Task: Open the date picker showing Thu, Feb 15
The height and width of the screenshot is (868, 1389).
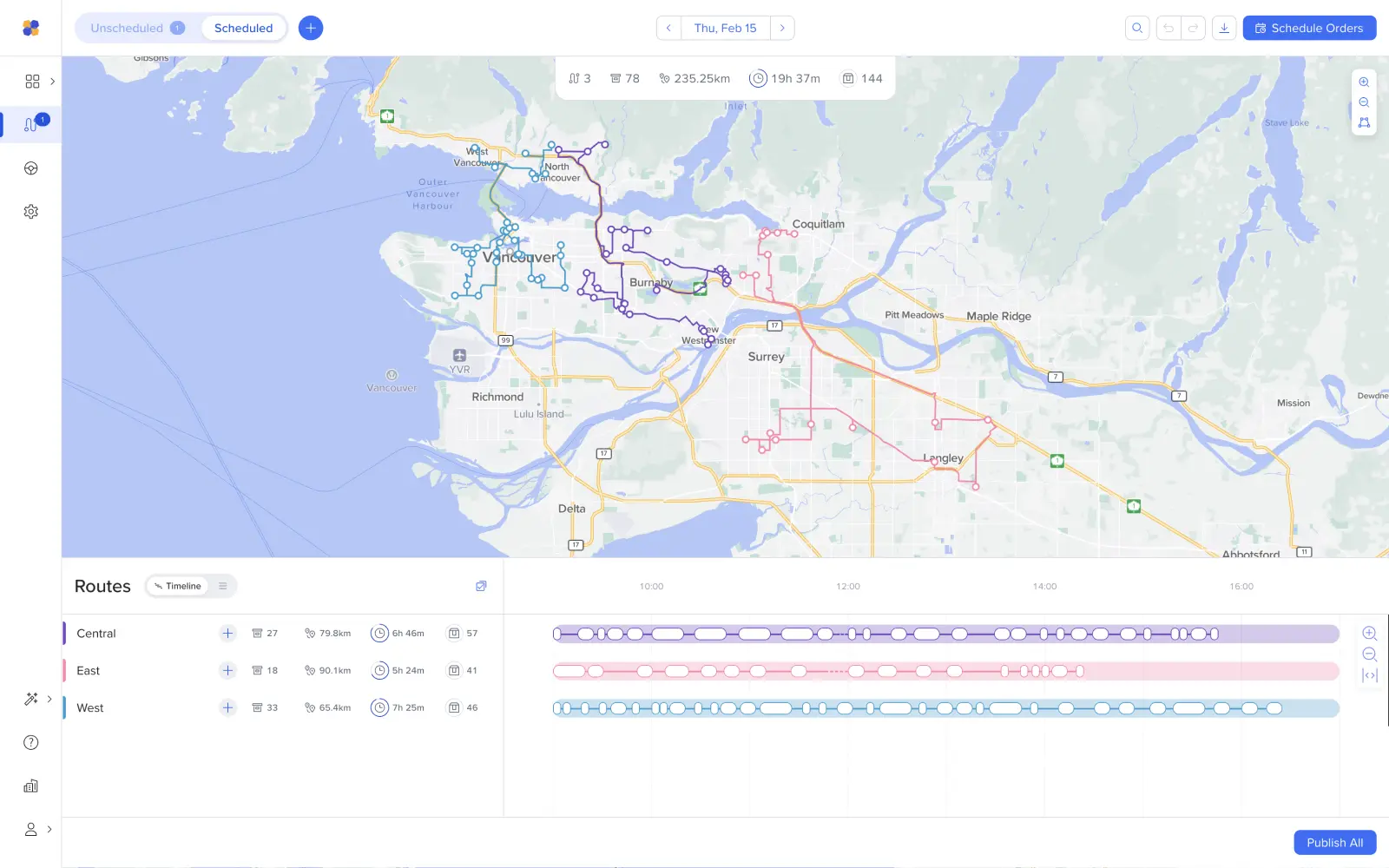Action: tap(726, 28)
